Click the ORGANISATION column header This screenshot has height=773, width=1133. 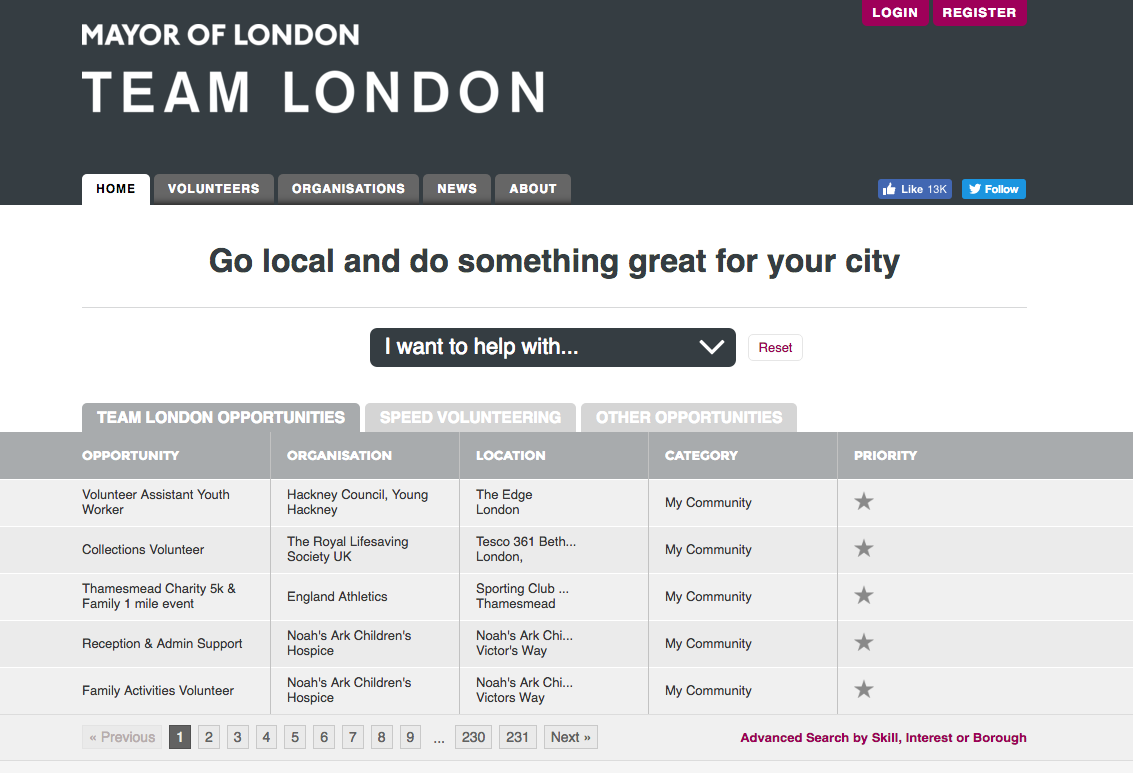coord(339,455)
